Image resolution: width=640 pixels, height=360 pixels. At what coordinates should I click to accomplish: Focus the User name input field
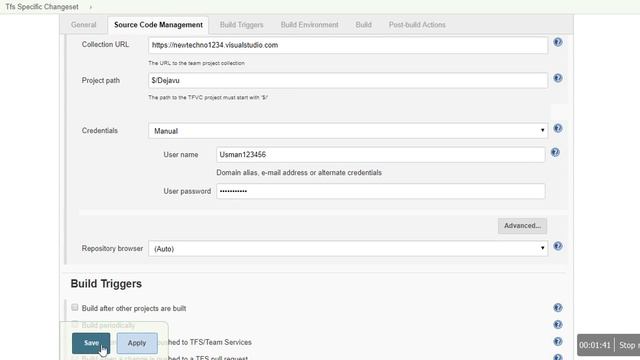(380, 155)
